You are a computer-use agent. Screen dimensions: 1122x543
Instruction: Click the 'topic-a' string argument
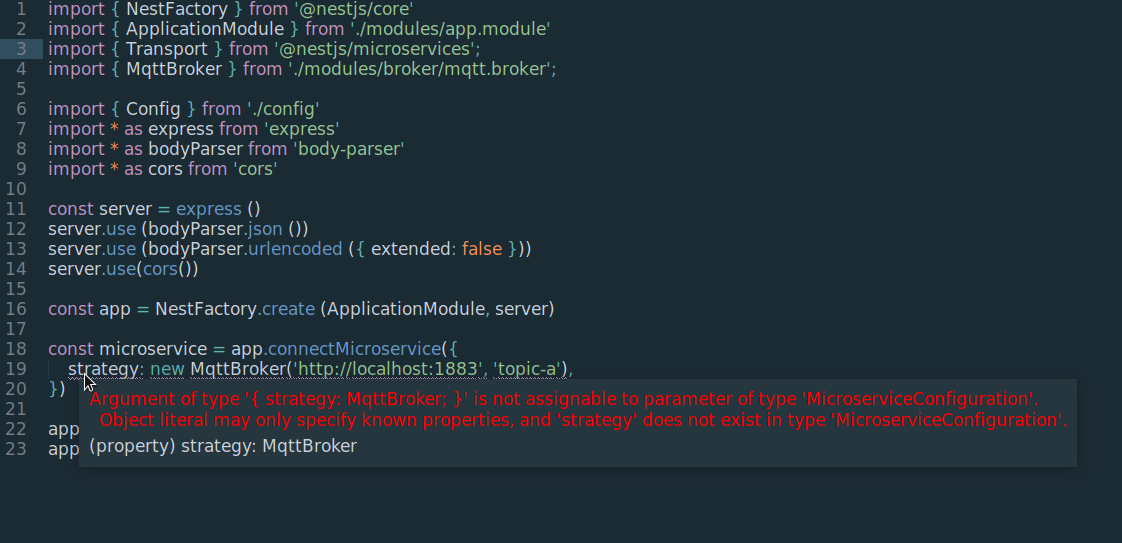pyautogui.click(x=528, y=368)
